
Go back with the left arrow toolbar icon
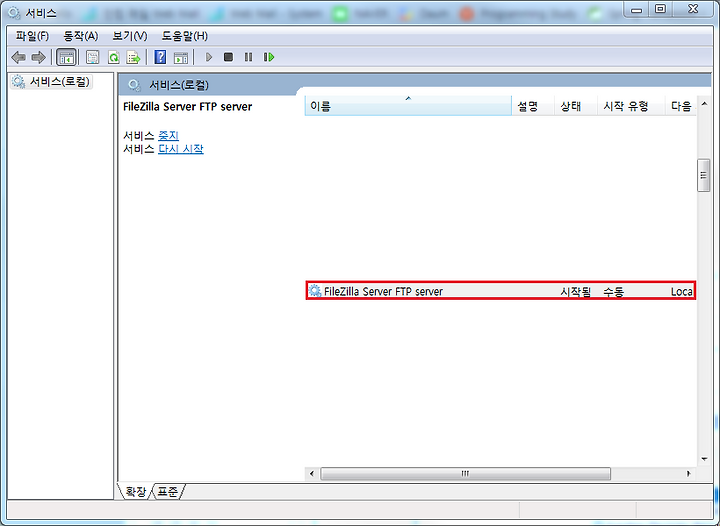(18, 57)
